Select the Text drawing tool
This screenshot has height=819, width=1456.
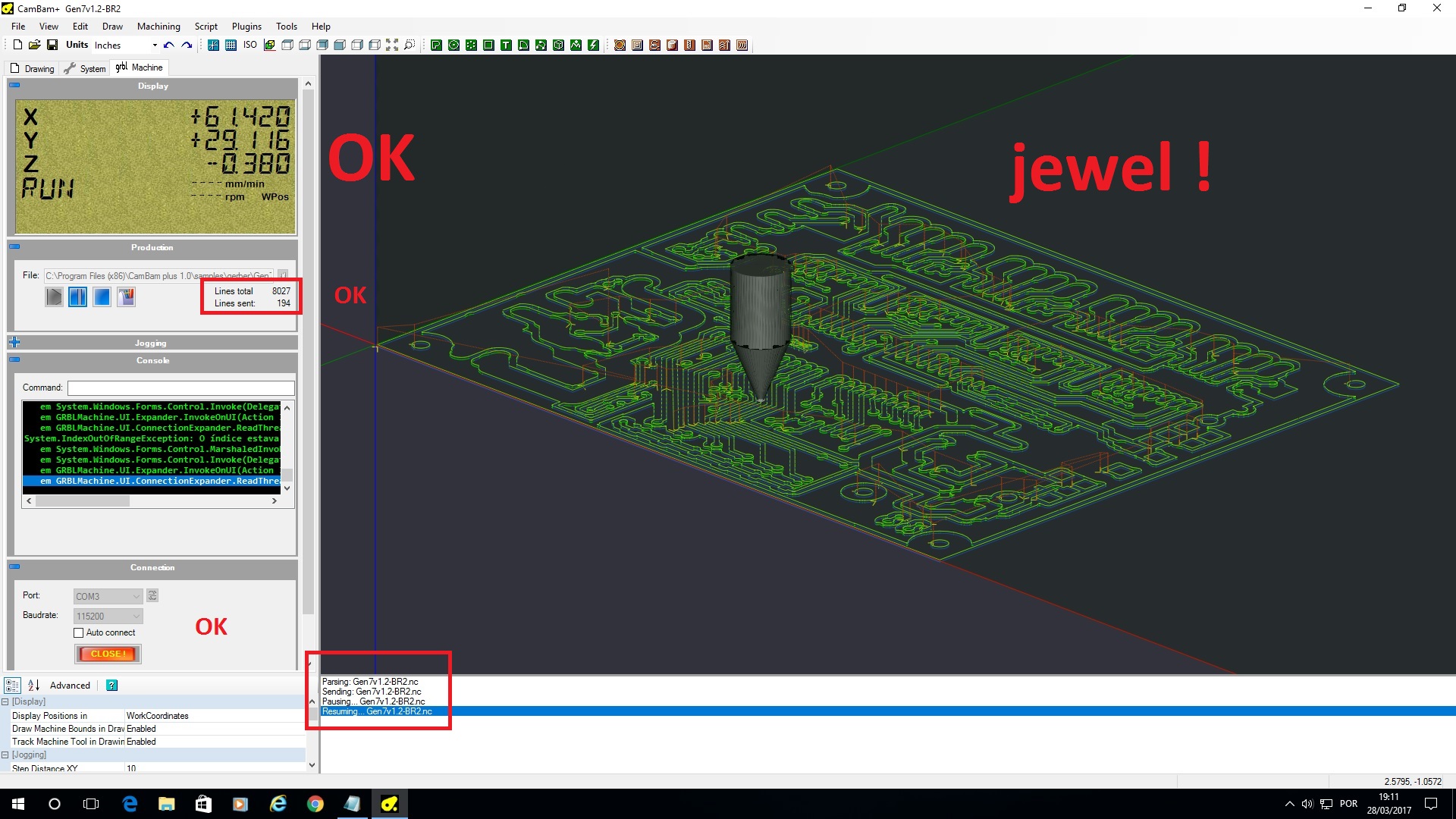pos(506,45)
